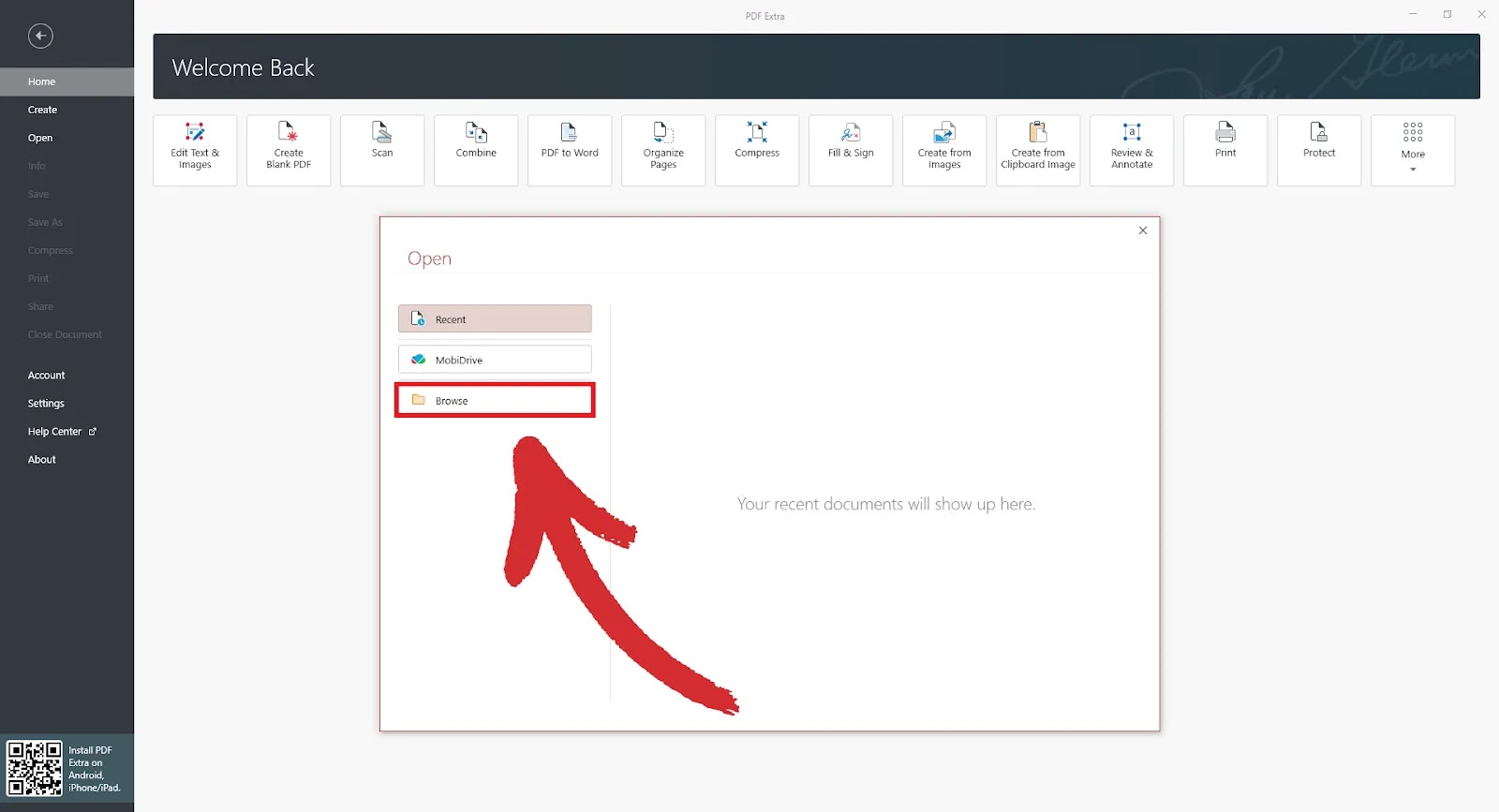Click the install QR code image
This screenshot has height=812, width=1499.
pos(35,768)
